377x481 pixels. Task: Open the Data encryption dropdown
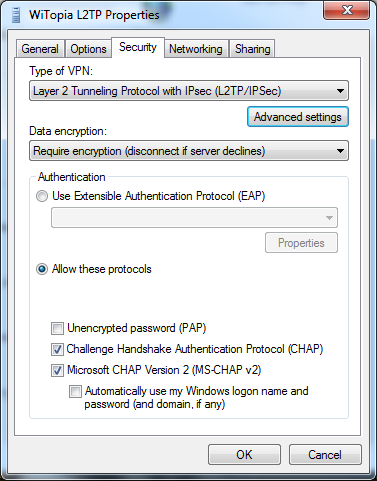189,151
